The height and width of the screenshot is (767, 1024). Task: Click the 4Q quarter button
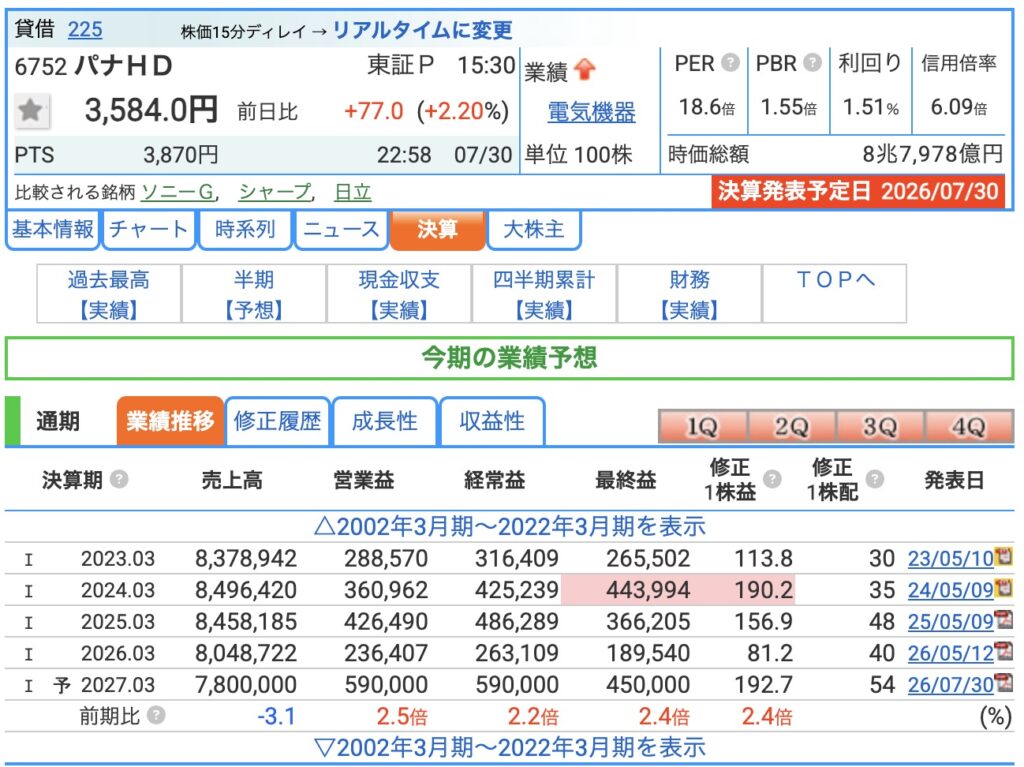click(968, 427)
